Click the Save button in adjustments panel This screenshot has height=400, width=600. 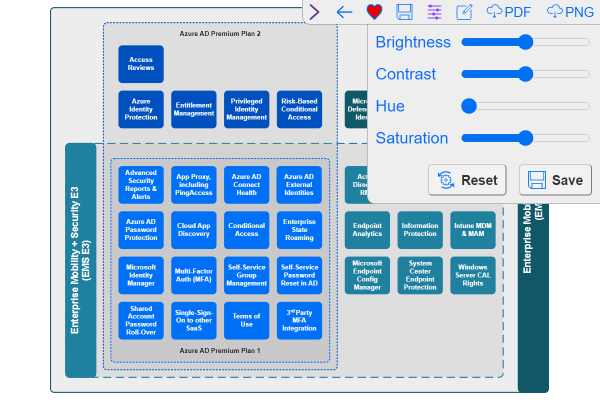[555, 180]
